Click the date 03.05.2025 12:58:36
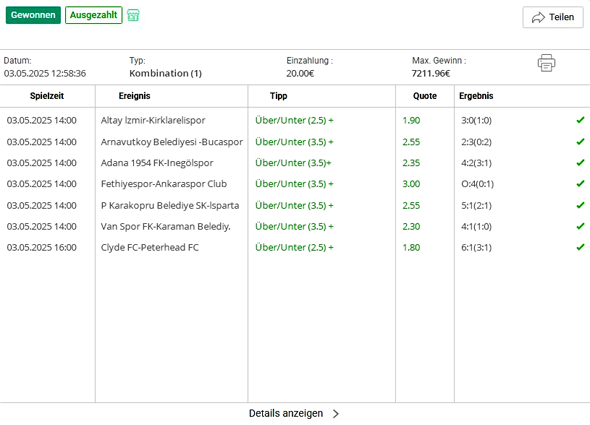590x425 pixels. tap(45, 73)
